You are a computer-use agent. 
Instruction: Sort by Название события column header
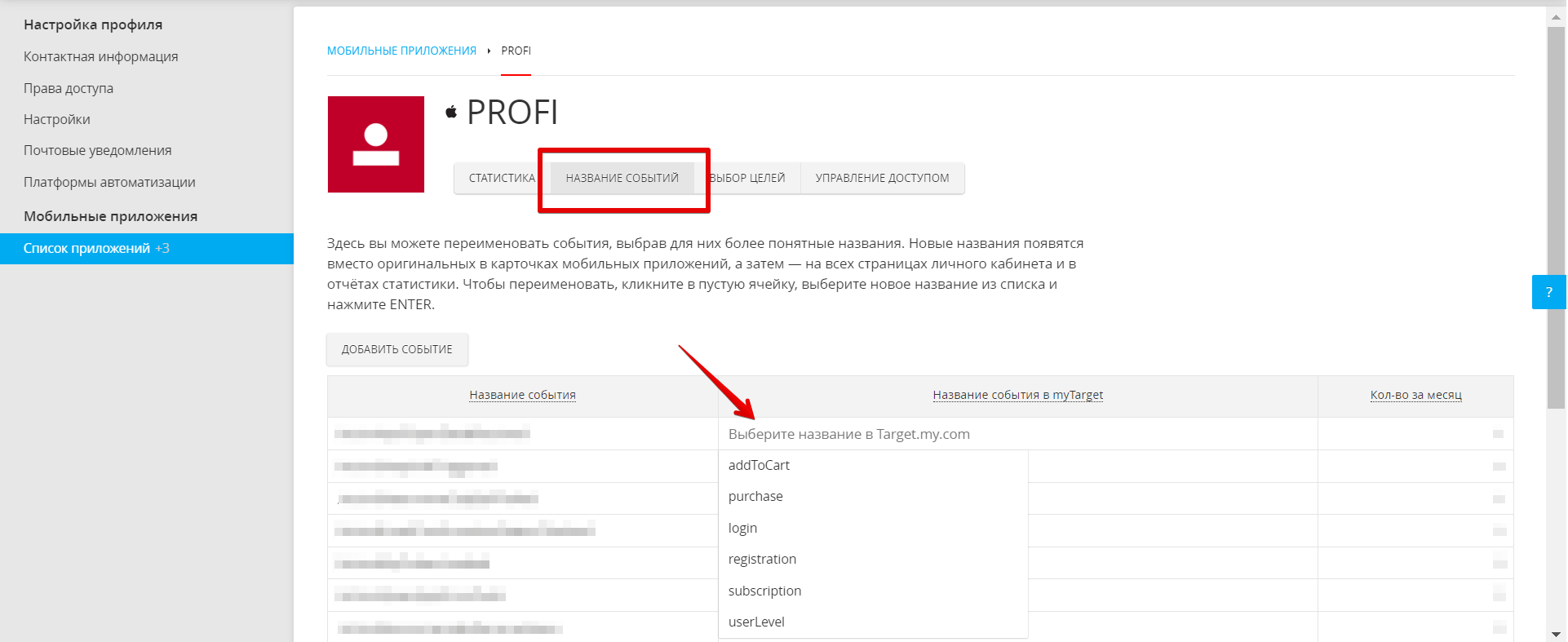523,395
